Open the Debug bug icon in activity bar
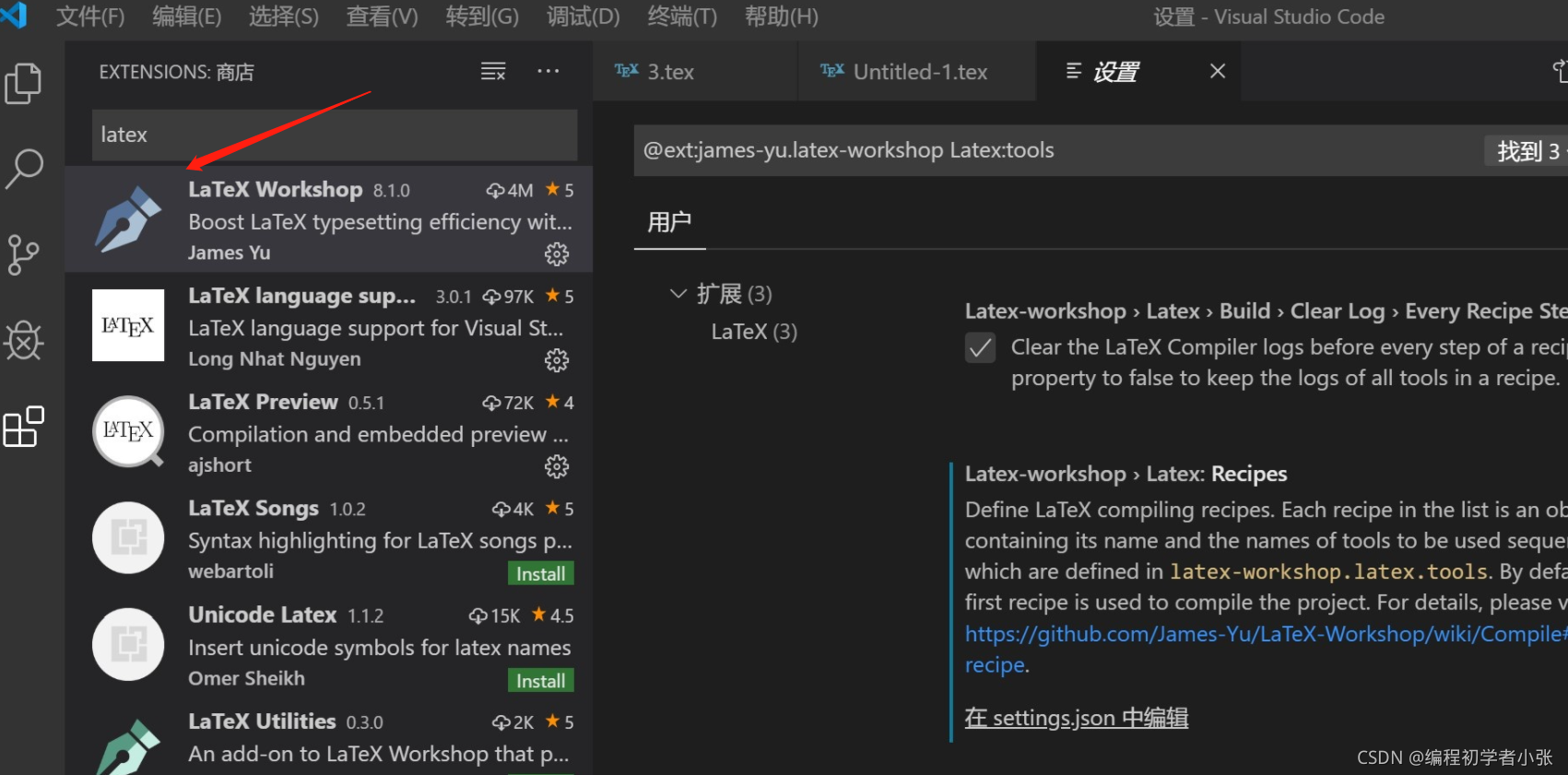 click(x=23, y=340)
